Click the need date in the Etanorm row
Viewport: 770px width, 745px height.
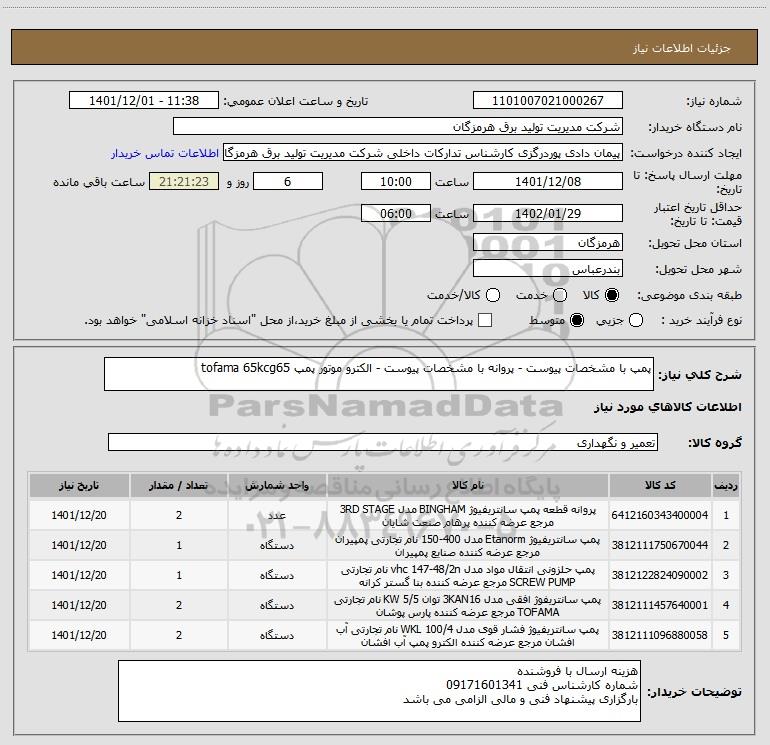pos(79,545)
